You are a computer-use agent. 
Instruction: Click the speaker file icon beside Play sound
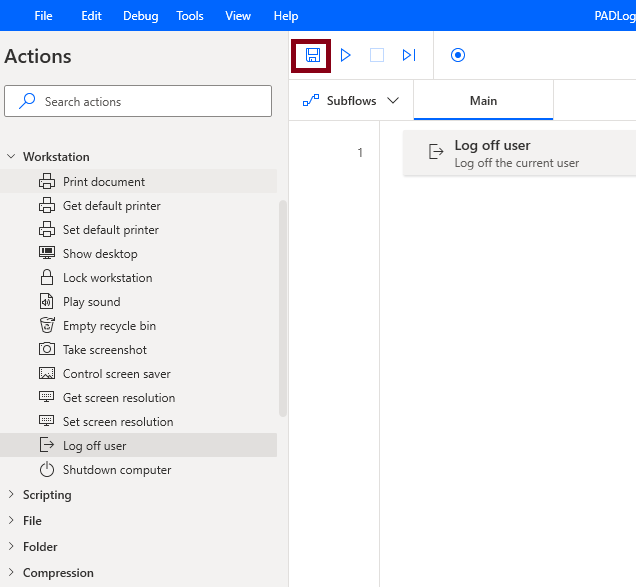pyautogui.click(x=47, y=301)
